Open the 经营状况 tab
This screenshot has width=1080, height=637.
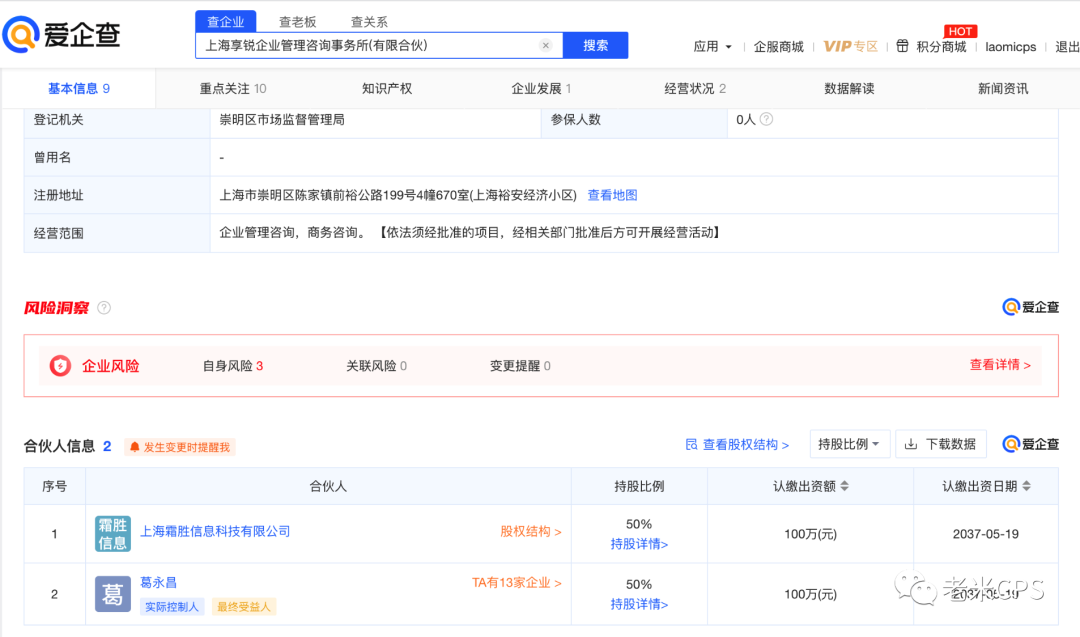695,88
